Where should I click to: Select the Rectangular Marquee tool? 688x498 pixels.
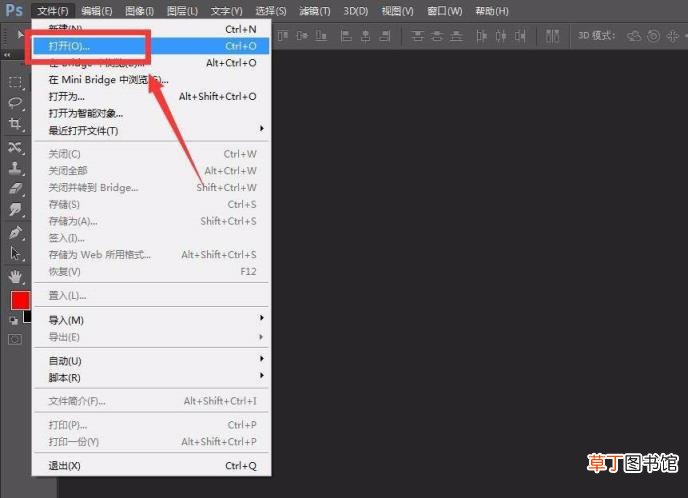click(x=16, y=82)
